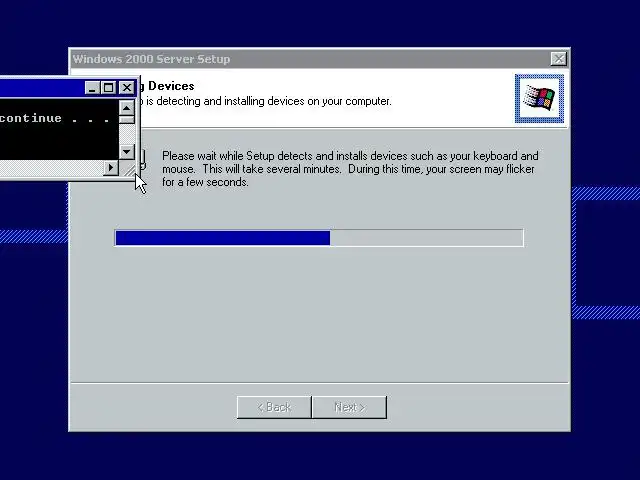Click the console scroll right arrow
The height and width of the screenshot is (480, 640).
111,167
